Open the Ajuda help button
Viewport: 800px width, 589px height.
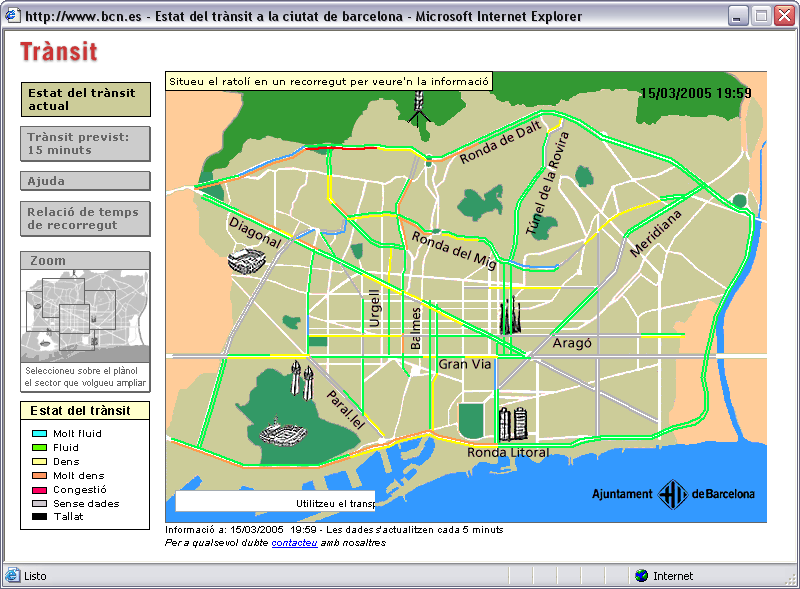click(x=86, y=181)
